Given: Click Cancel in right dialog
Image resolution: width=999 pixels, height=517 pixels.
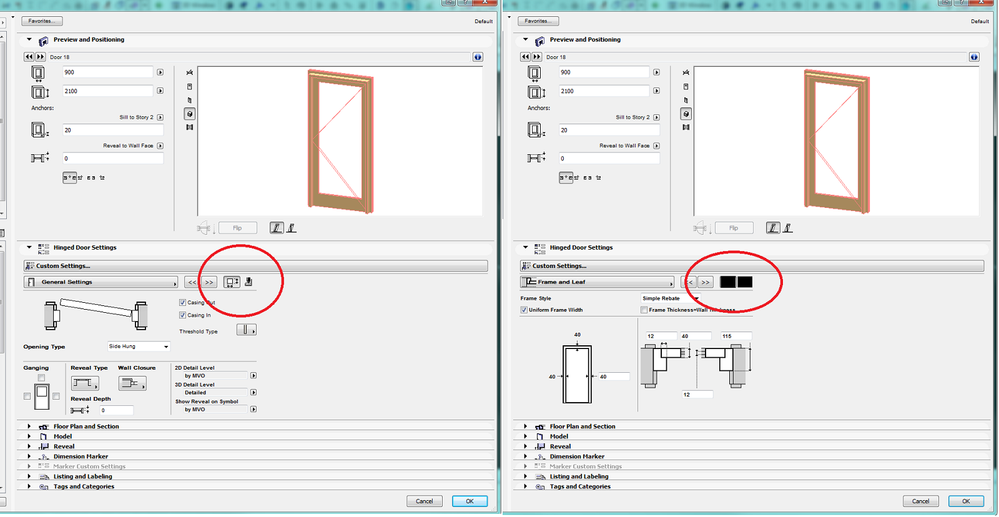Looking at the screenshot, I should coord(921,501).
